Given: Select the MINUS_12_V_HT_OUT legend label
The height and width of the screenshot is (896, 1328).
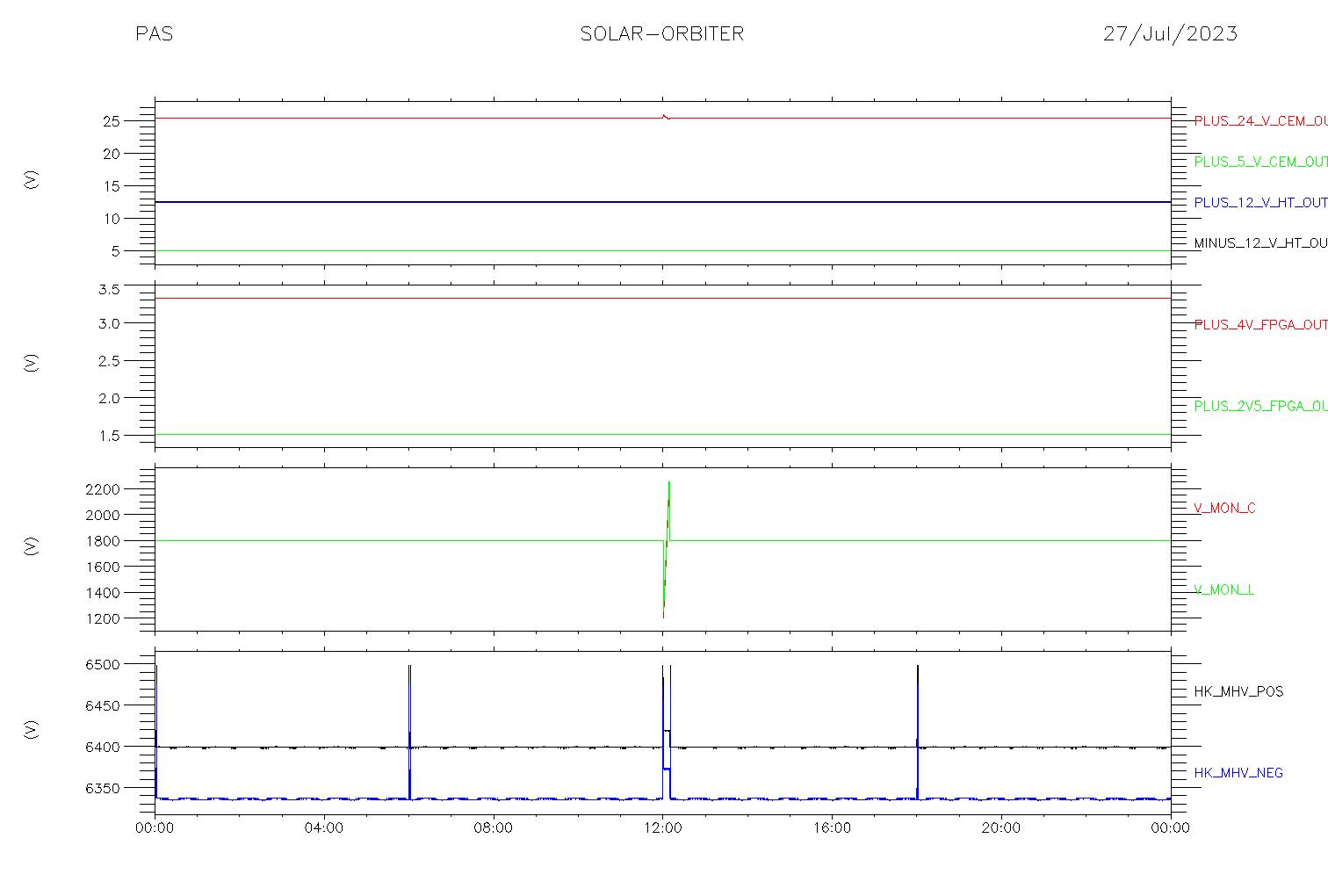Looking at the screenshot, I should click(x=1260, y=242).
